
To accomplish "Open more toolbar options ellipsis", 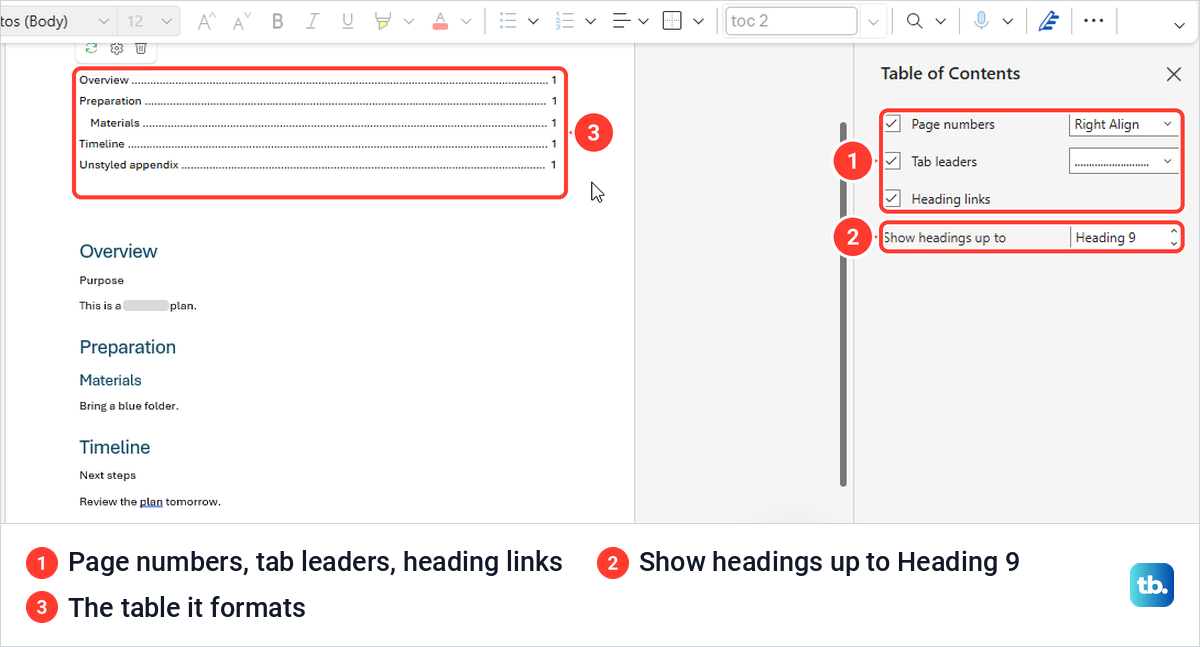I will pos(1094,20).
